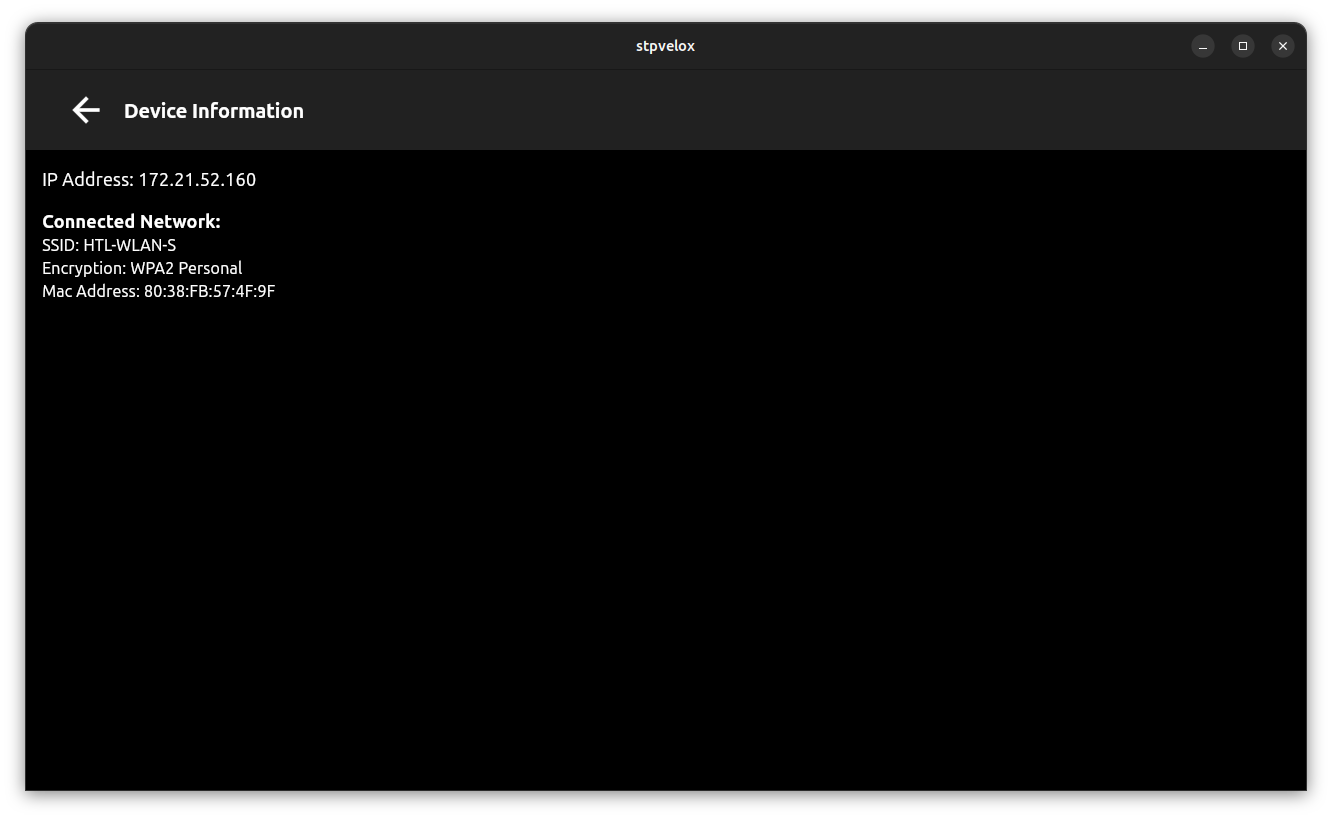The image size is (1332, 819).
Task: Select the Device Information back navigation arrow
Action: 86,110
